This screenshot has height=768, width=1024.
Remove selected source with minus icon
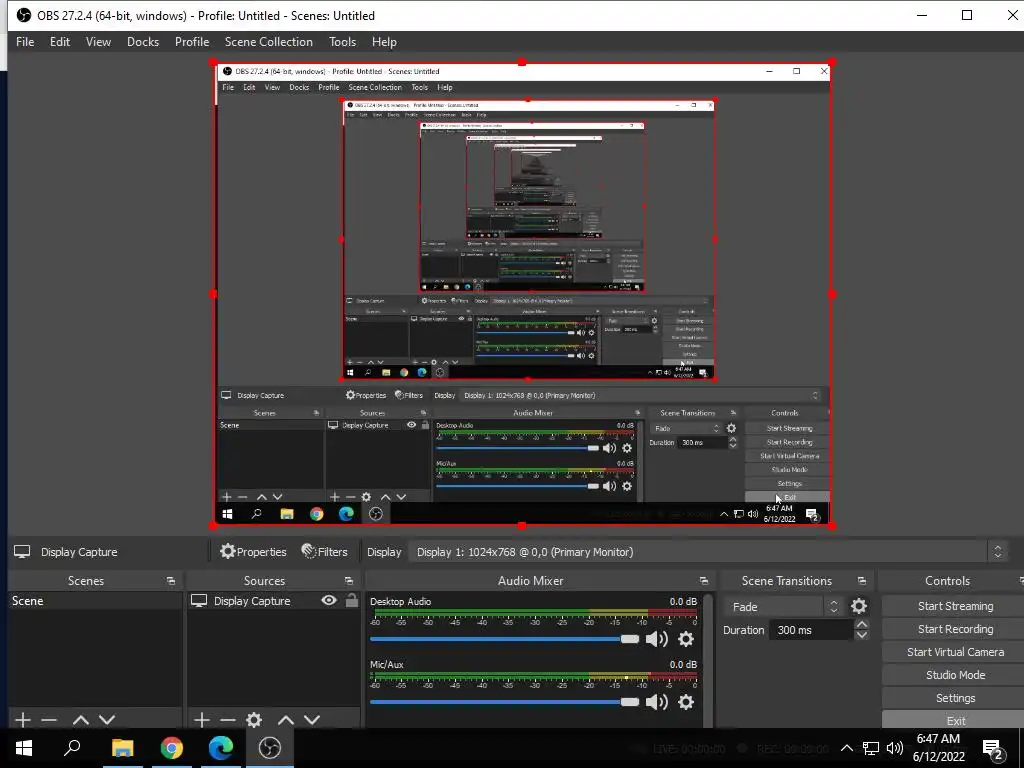[227, 720]
